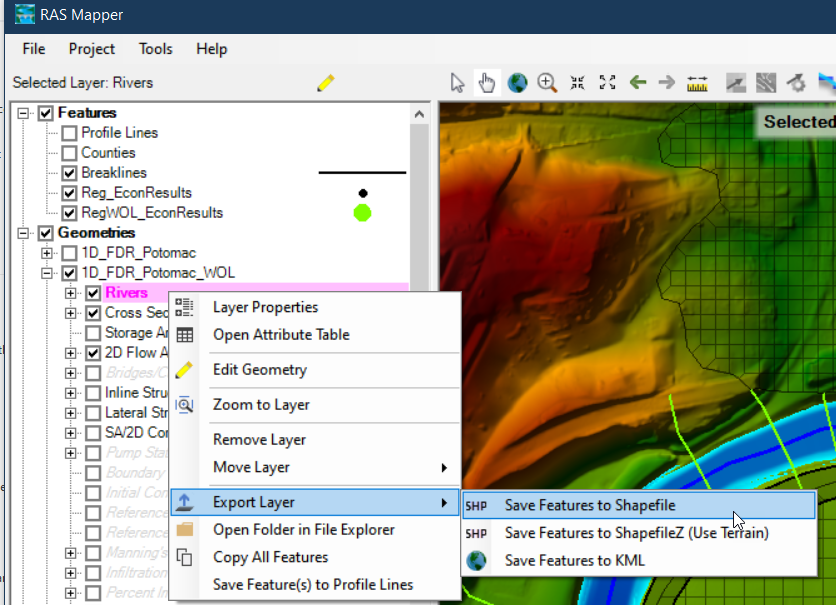Collapse the Features tree group
Screen dimensions: 836x605
pos(24,113)
